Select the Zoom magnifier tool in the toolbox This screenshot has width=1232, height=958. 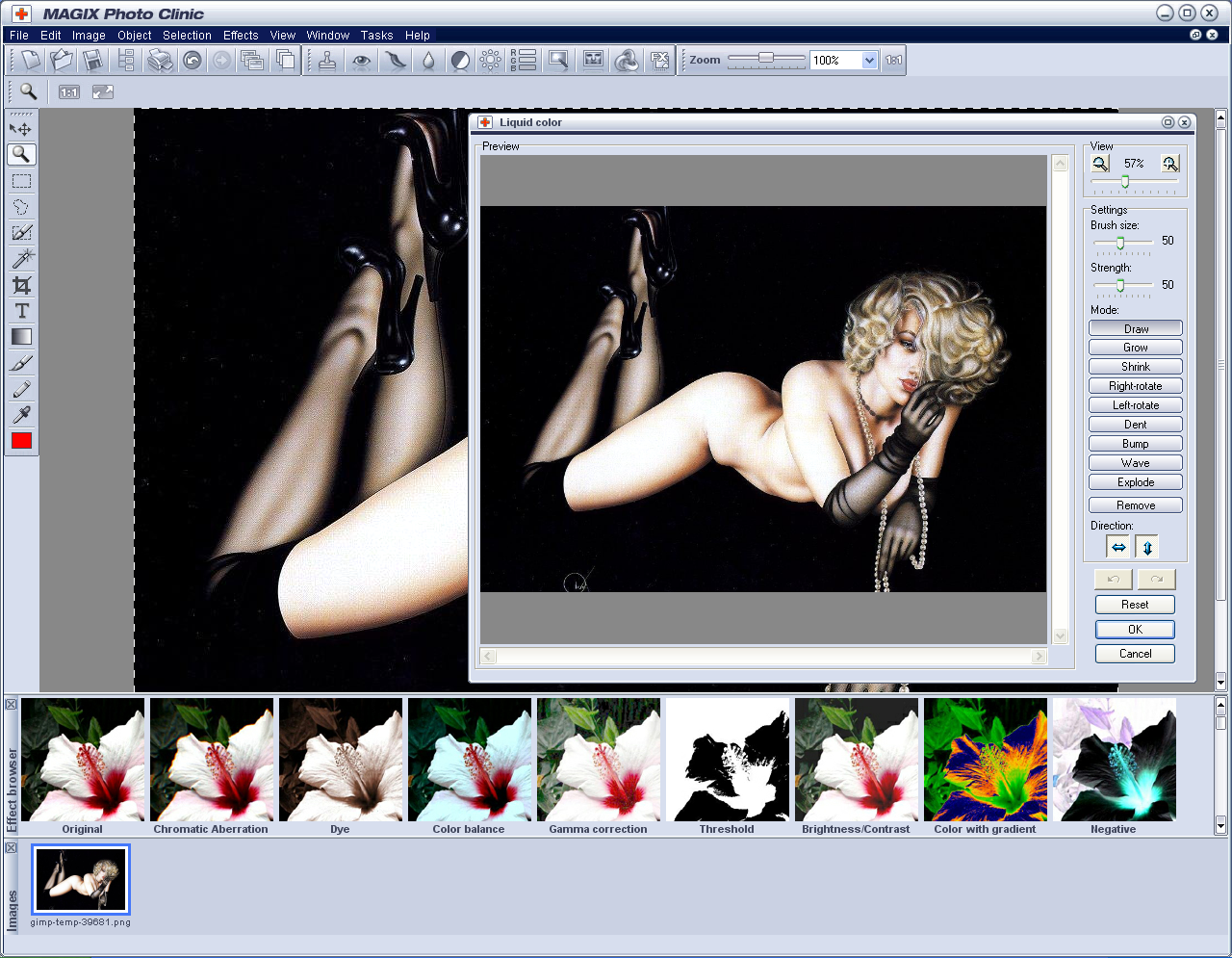21,154
